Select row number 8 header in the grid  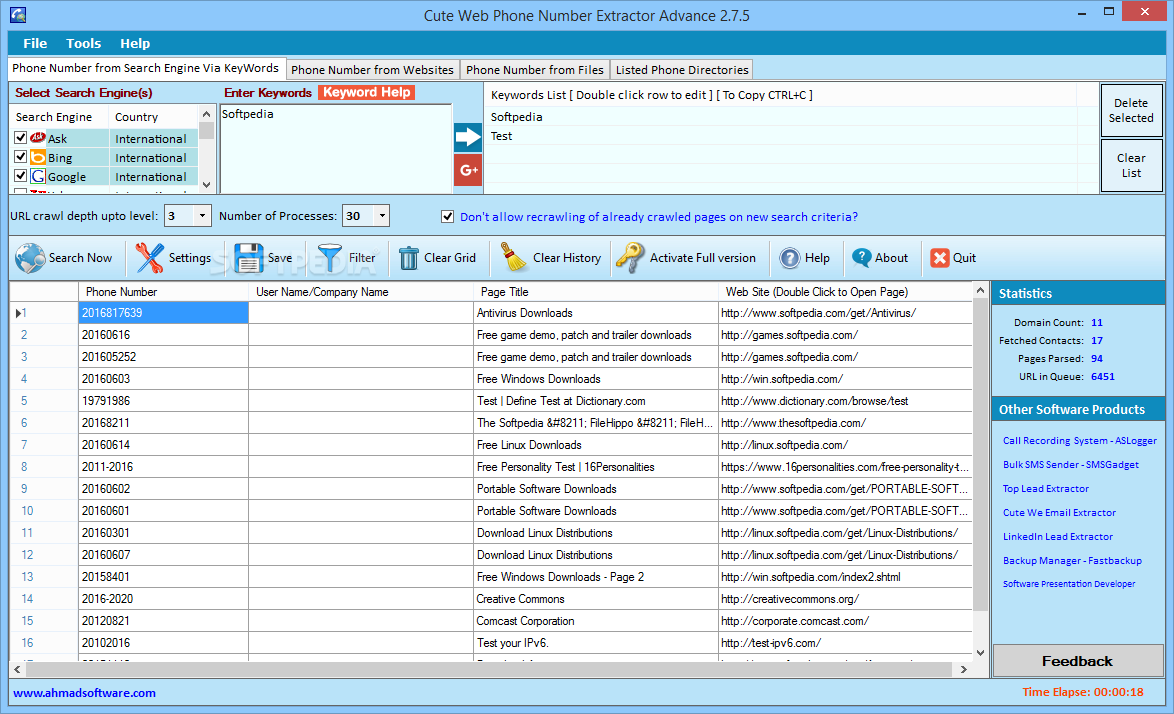[43, 467]
